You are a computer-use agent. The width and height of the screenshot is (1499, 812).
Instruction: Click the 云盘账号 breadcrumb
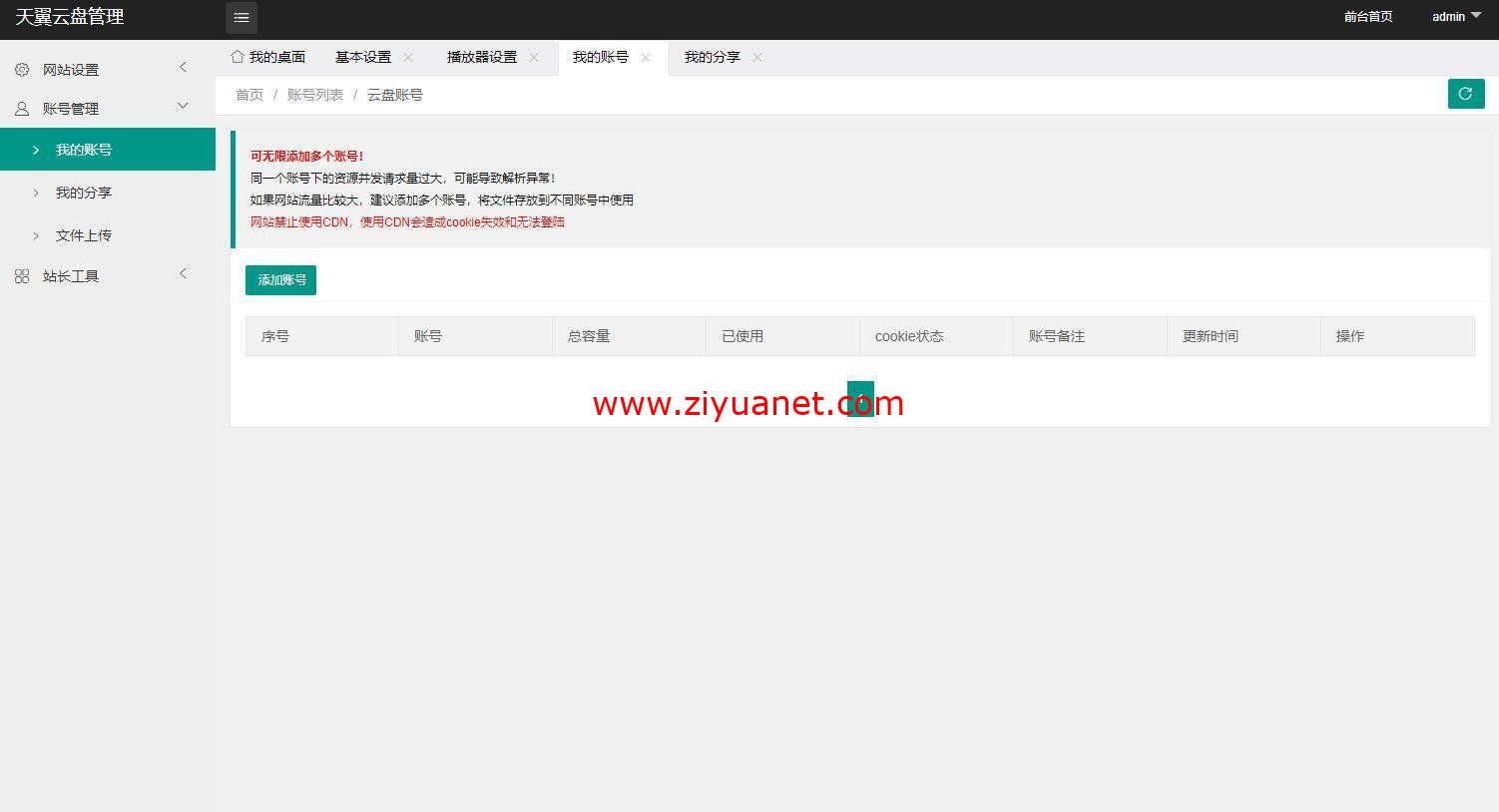click(x=395, y=95)
